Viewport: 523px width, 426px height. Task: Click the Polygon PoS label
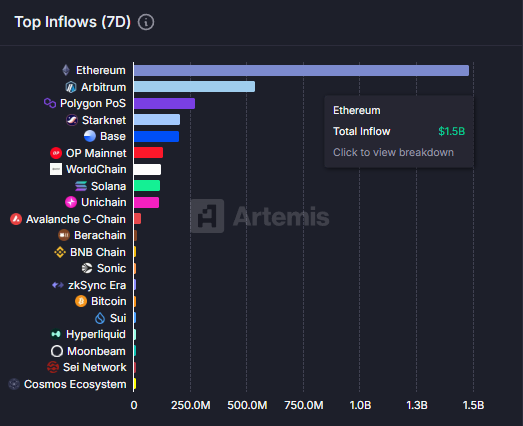(93, 103)
